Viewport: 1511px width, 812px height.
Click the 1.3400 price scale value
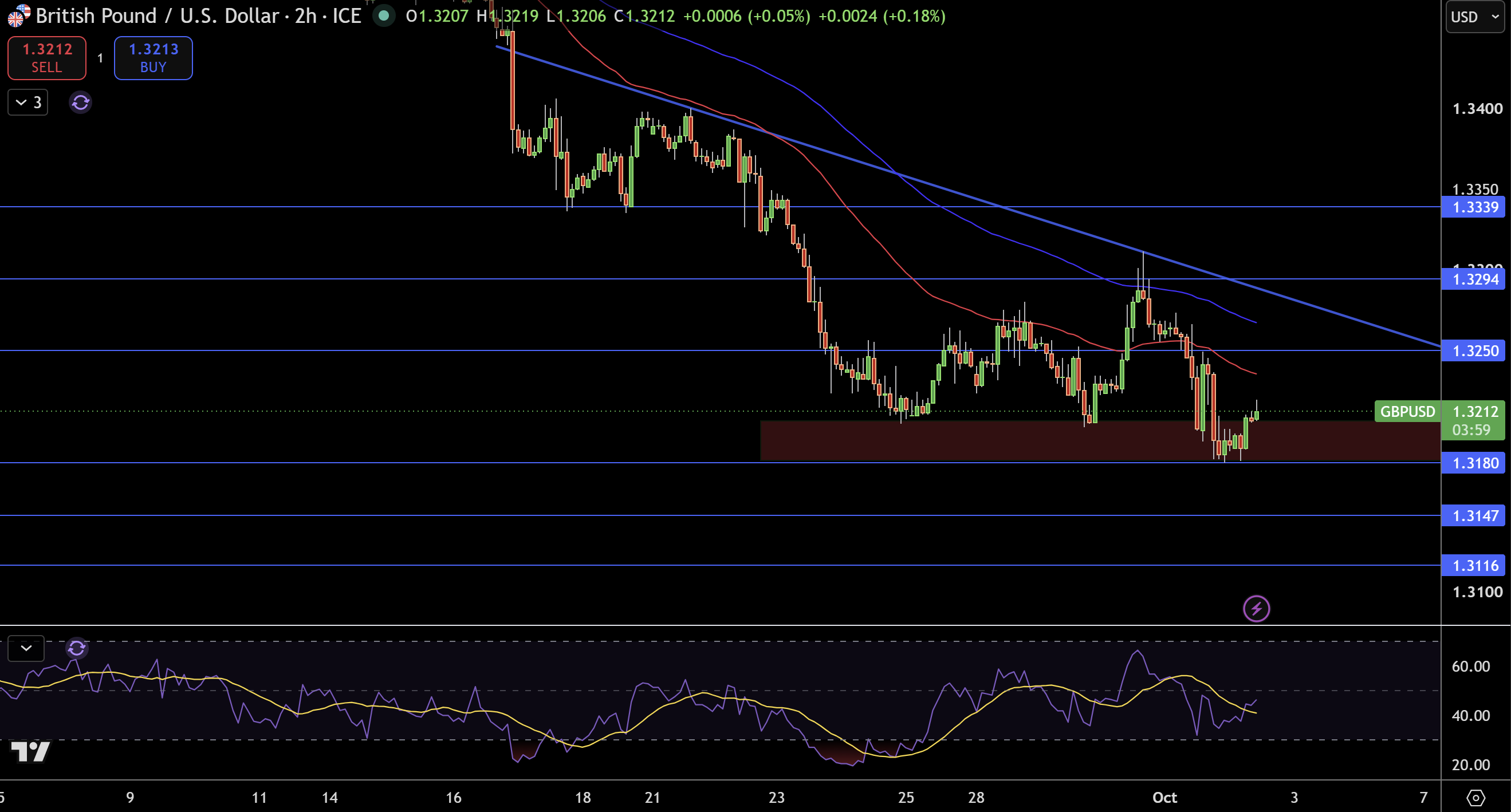(x=1477, y=108)
